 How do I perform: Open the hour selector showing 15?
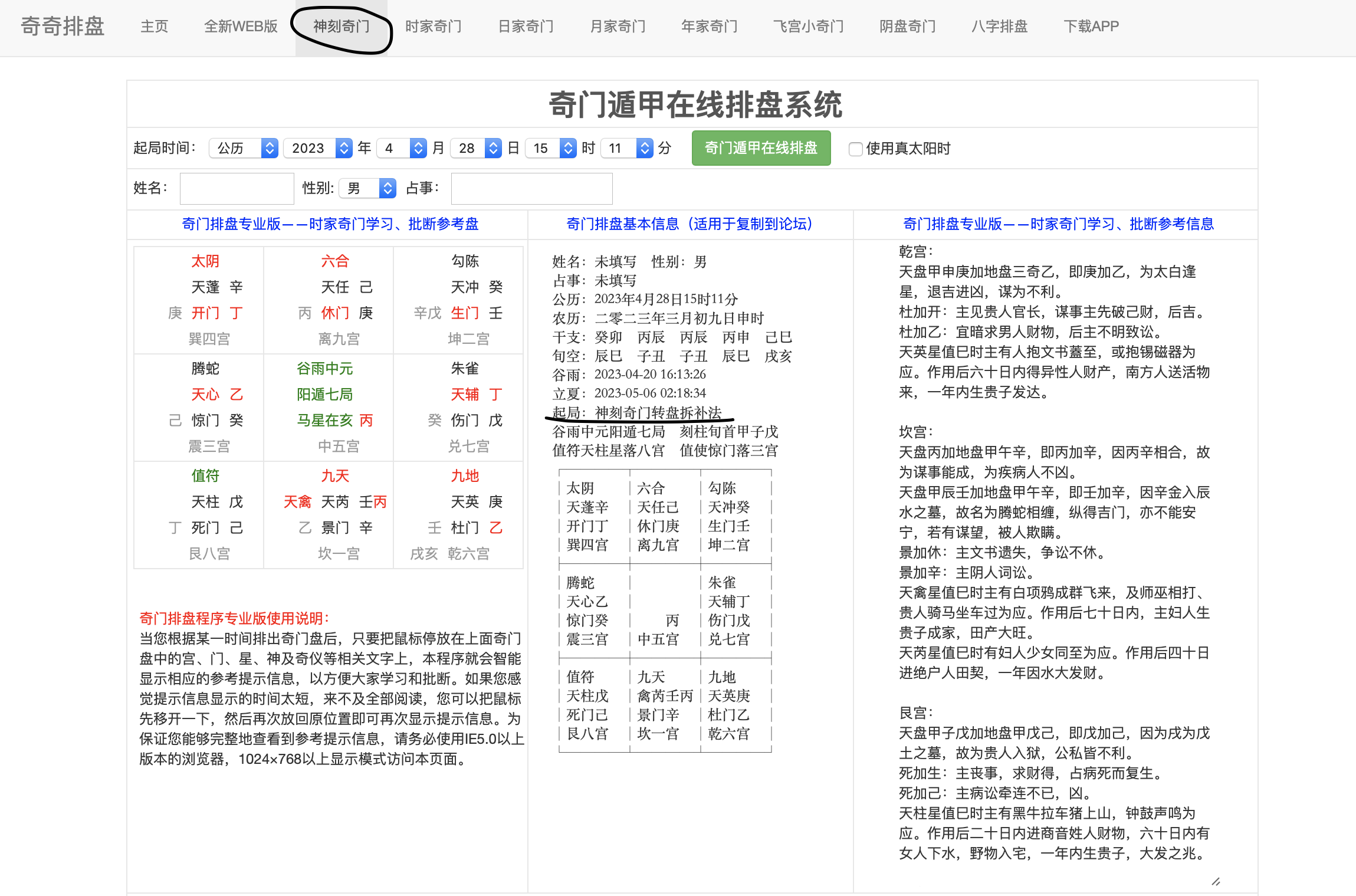tap(550, 148)
